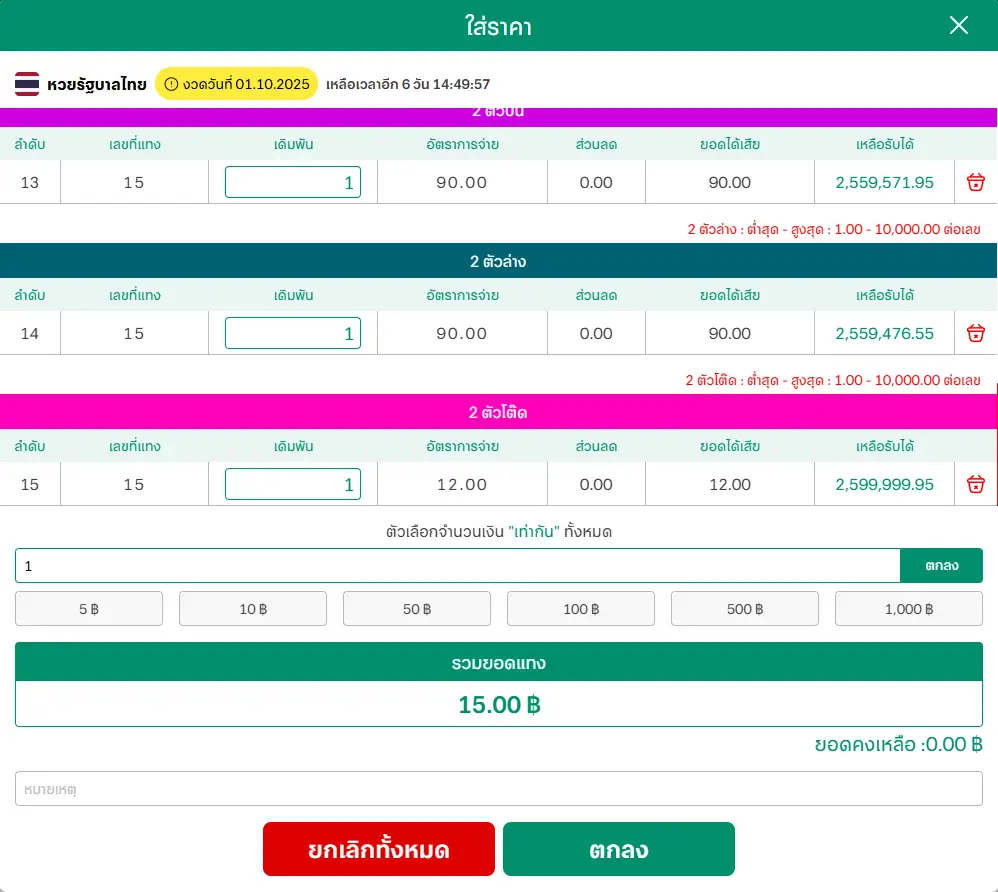Set amount to 100 ฿ preset

(x=581, y=609)
